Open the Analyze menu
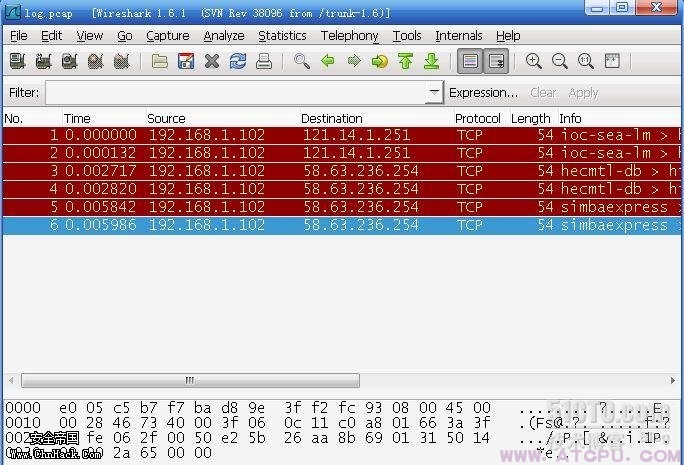684x465 pixels. 224,36
